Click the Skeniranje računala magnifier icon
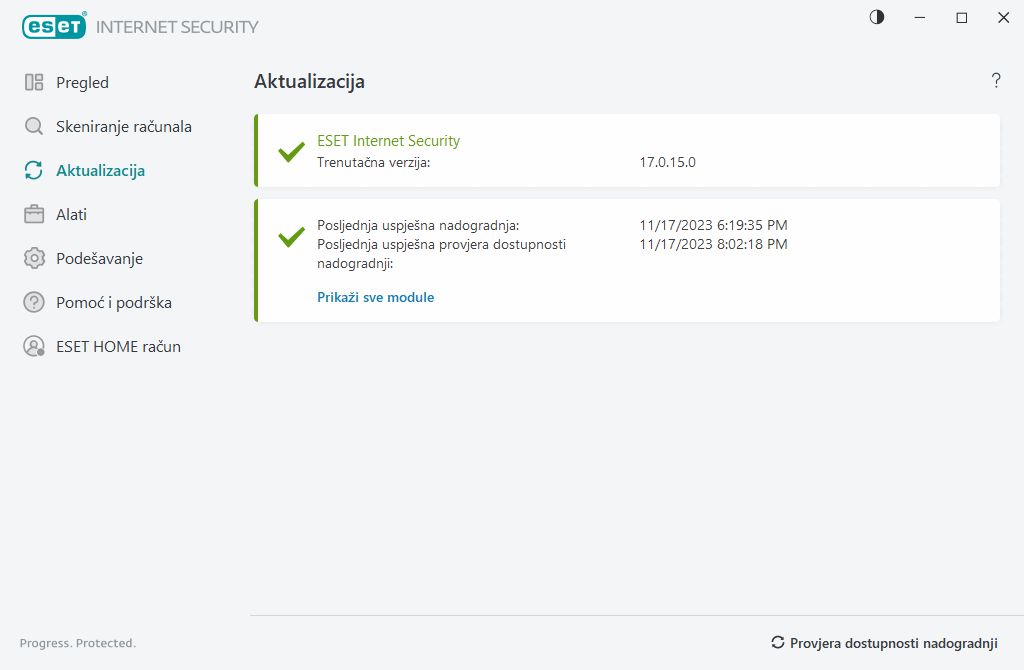 point(34,127)
